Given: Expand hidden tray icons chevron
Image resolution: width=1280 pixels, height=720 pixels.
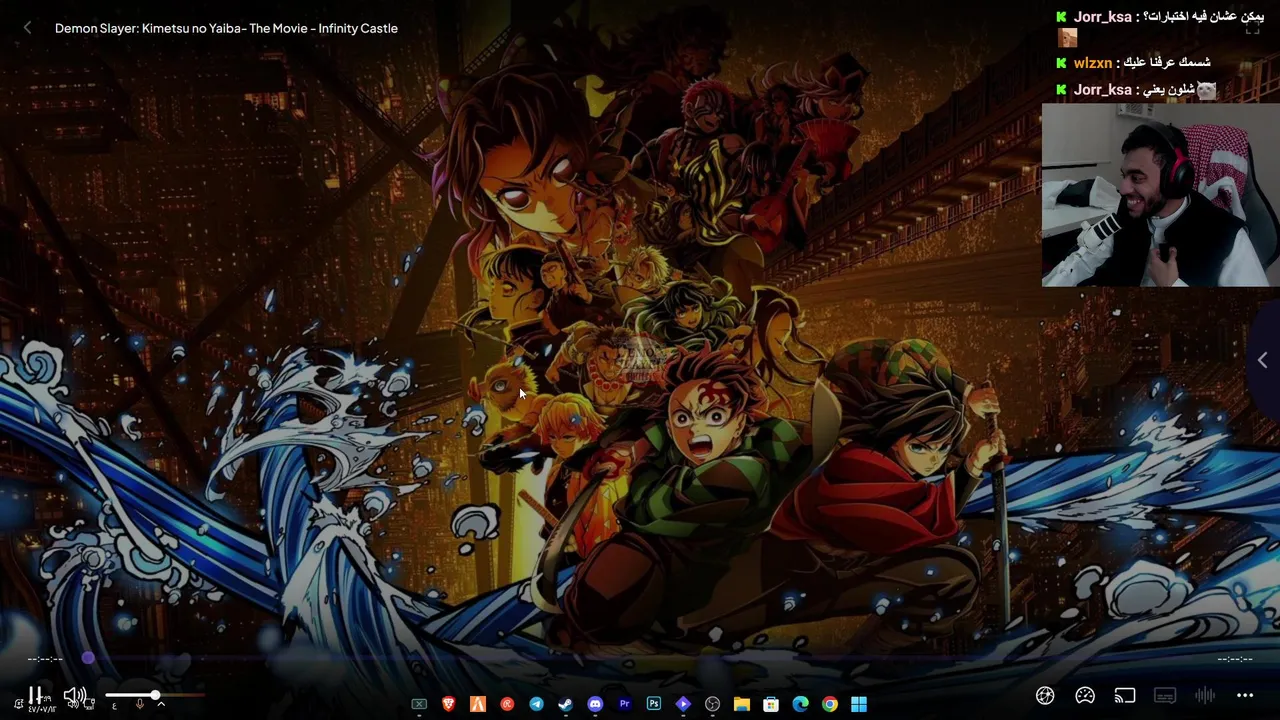Looking at the screenshot, I should coord(161,705).
